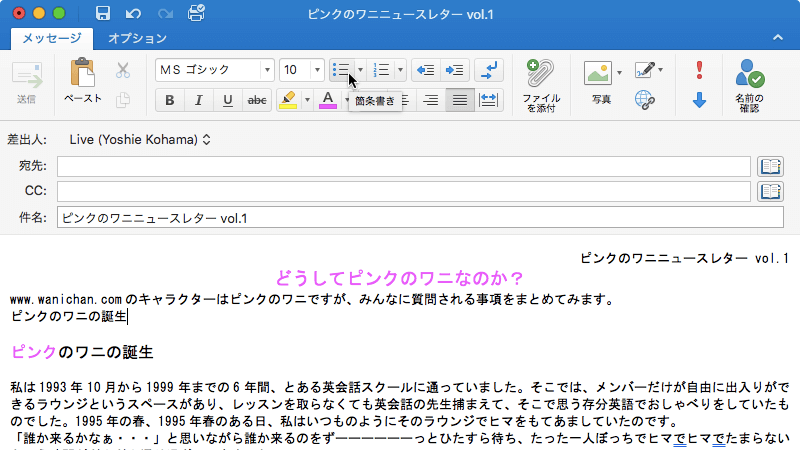
Task: Insert signature with pen icon
Action: point(645,70)
